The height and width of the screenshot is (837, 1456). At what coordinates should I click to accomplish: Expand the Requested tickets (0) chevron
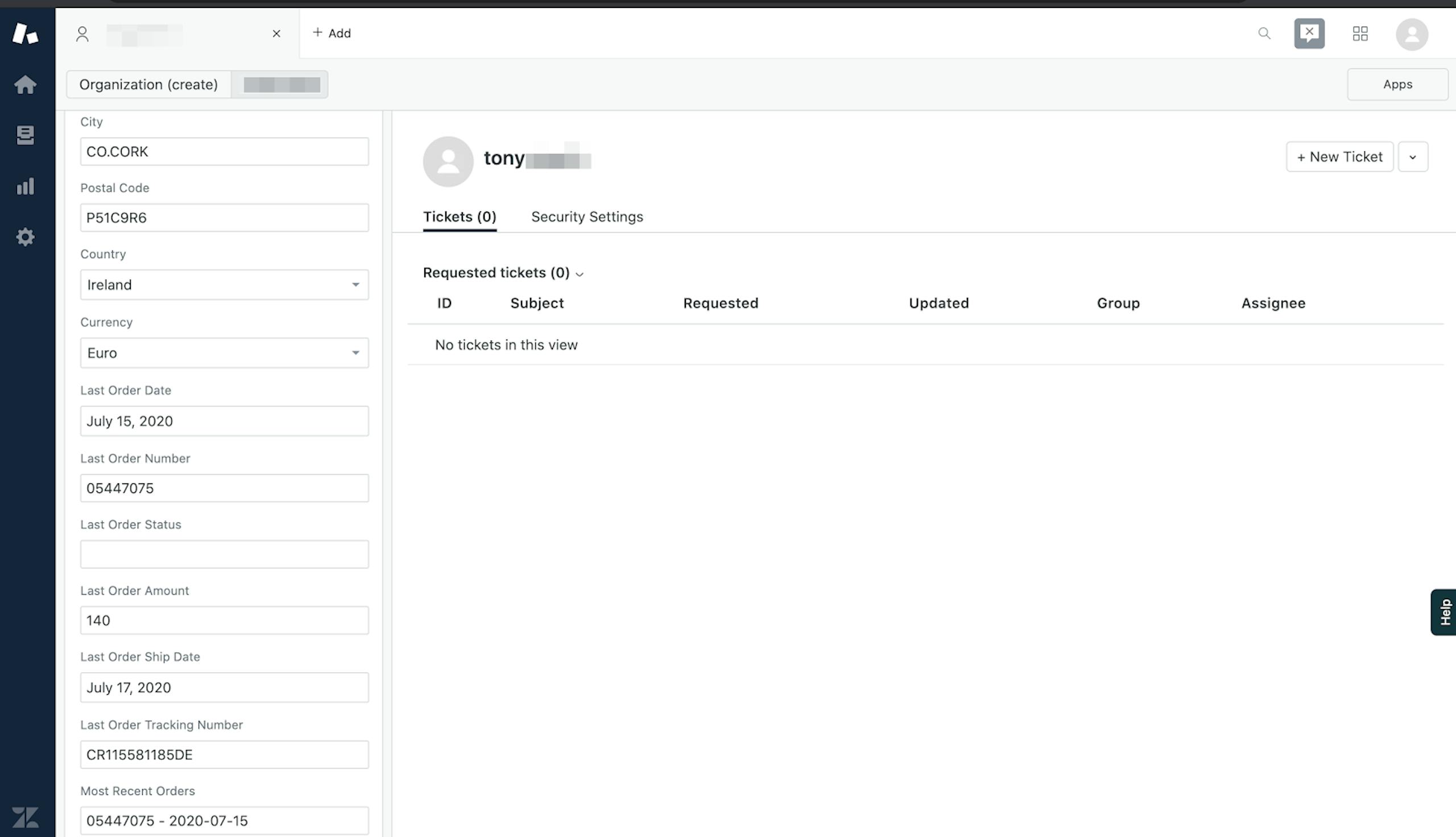tap(580, 274)
